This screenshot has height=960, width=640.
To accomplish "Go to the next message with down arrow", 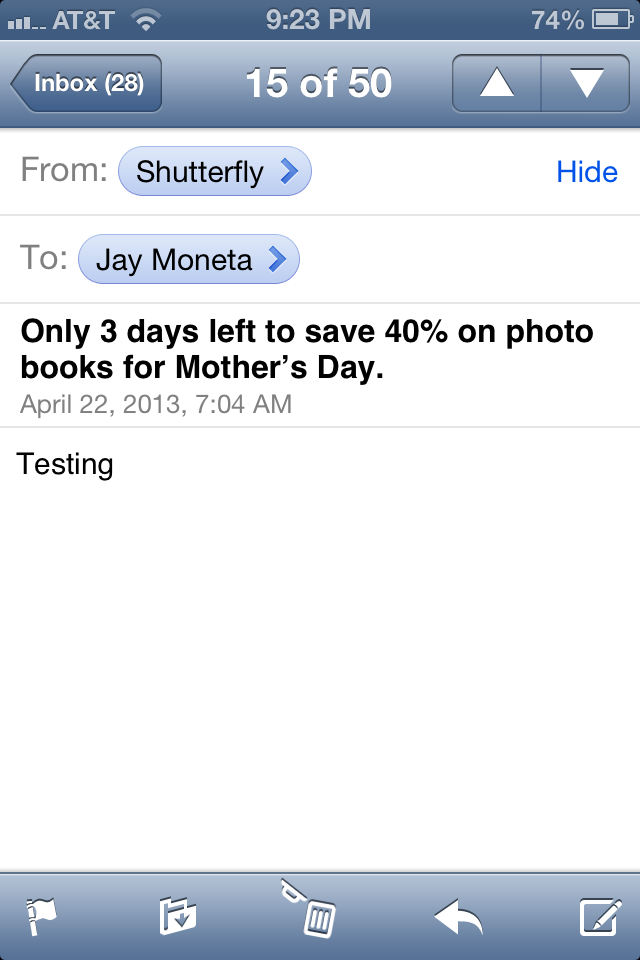I will click(x=585, y=84).
